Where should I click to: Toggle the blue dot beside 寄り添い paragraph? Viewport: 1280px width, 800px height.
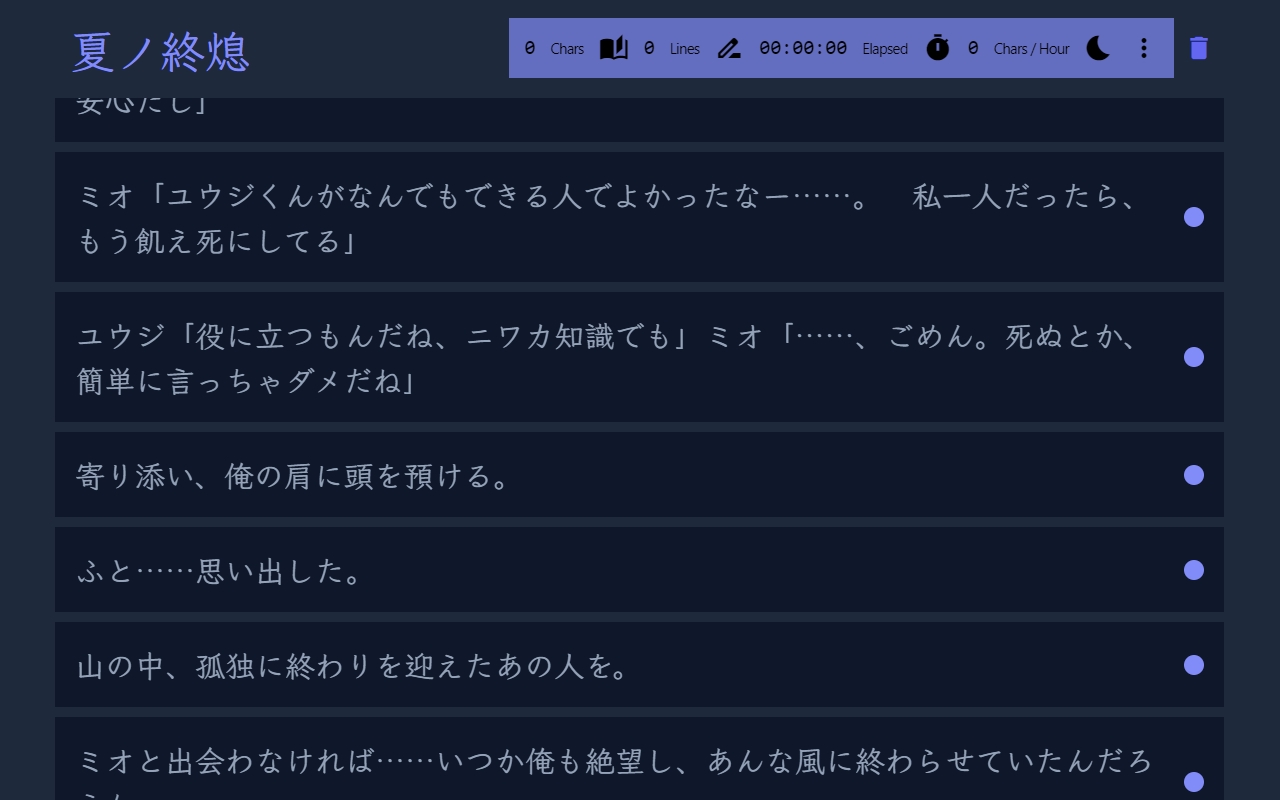click(x=1194, y=477)
